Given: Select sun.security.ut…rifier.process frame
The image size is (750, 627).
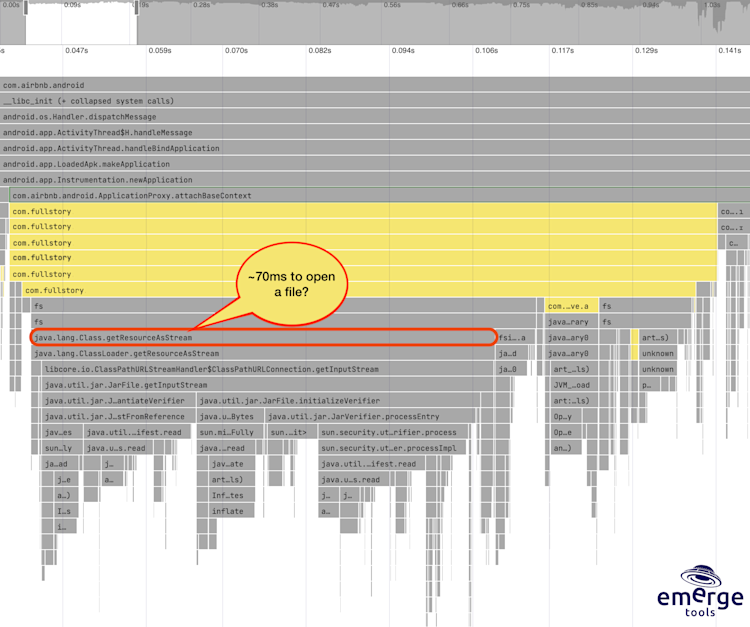Looking at the screenshot, I should [393, 432].
